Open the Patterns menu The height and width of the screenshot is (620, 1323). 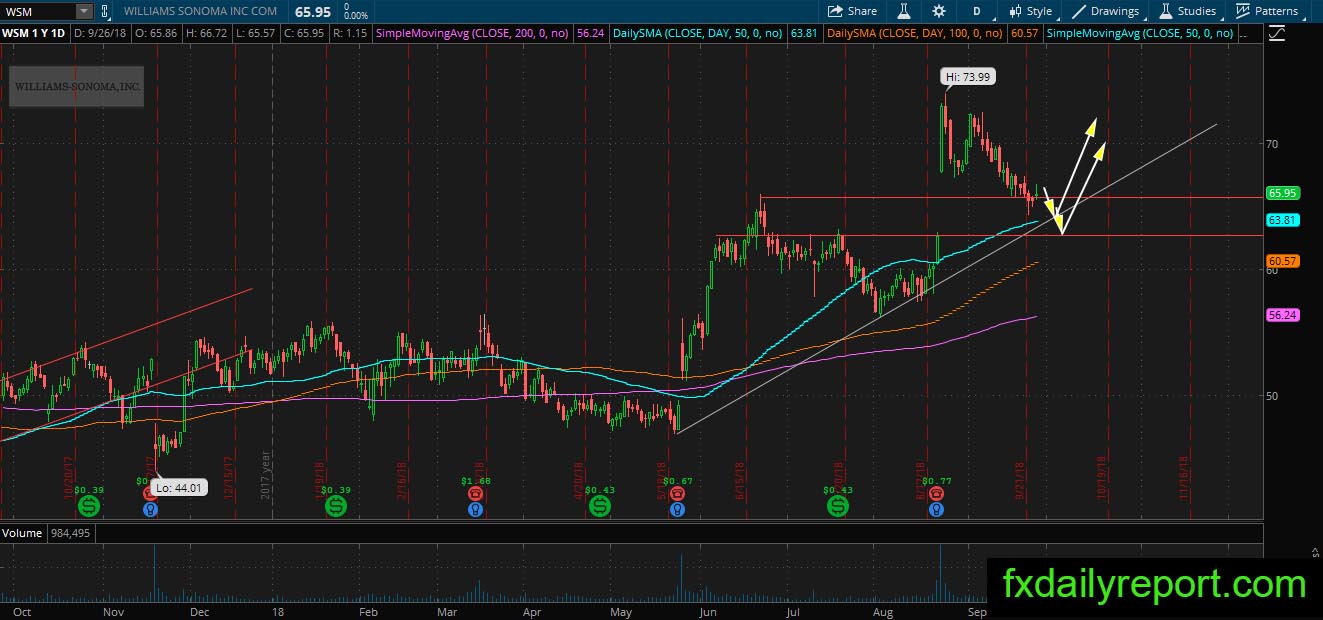pos(1267,11)
